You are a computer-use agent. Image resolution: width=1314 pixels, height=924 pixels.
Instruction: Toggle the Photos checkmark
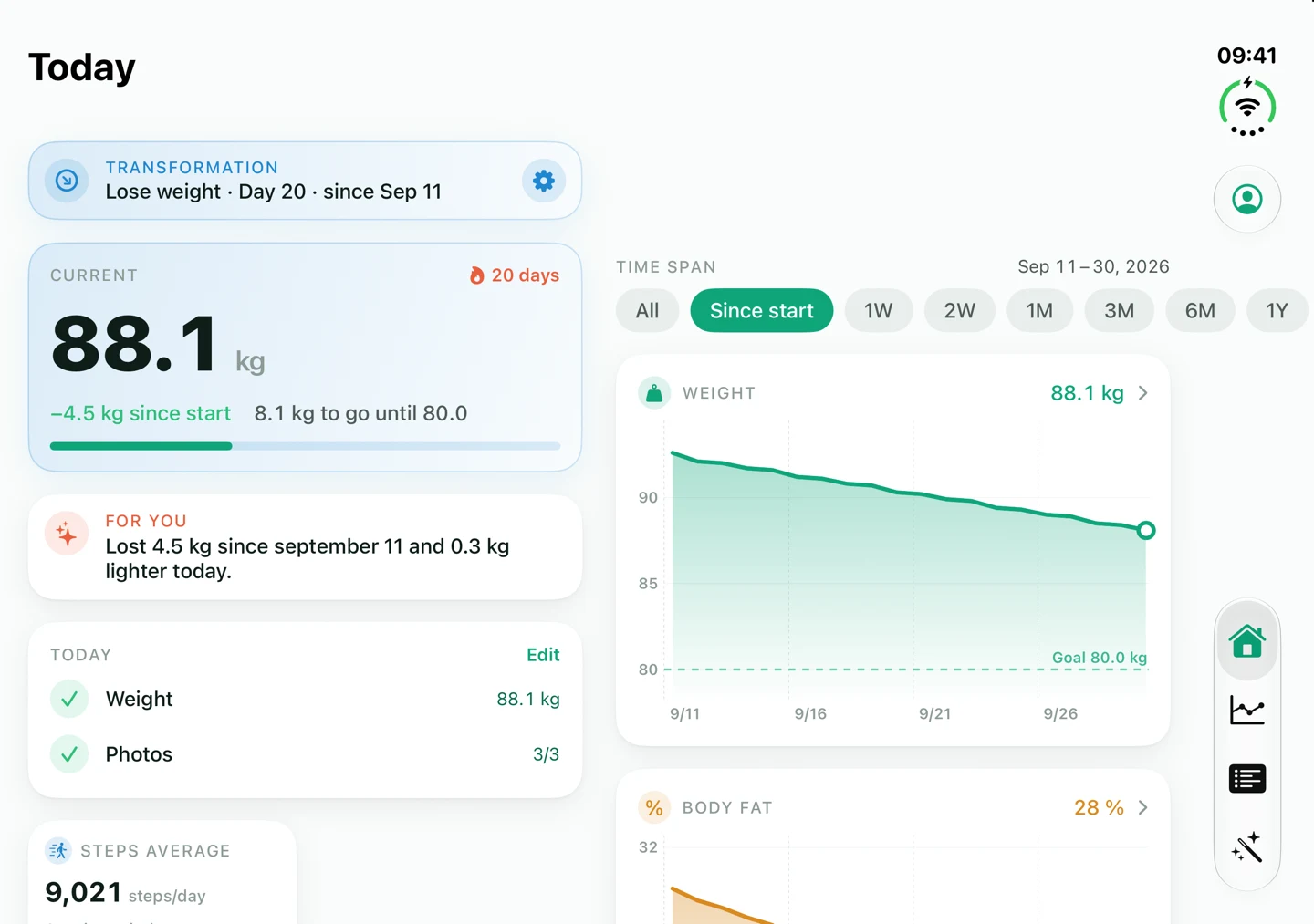coord(69,754)
